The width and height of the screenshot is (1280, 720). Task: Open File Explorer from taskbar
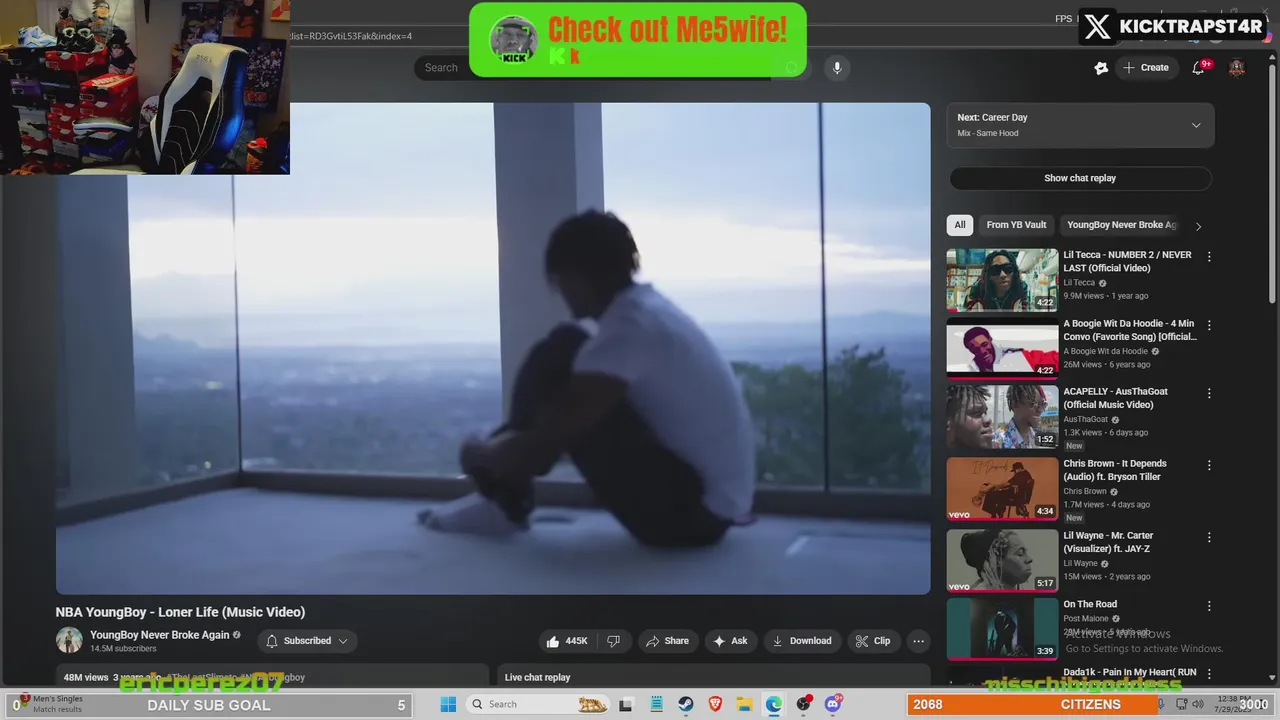[x=745, y=704]
